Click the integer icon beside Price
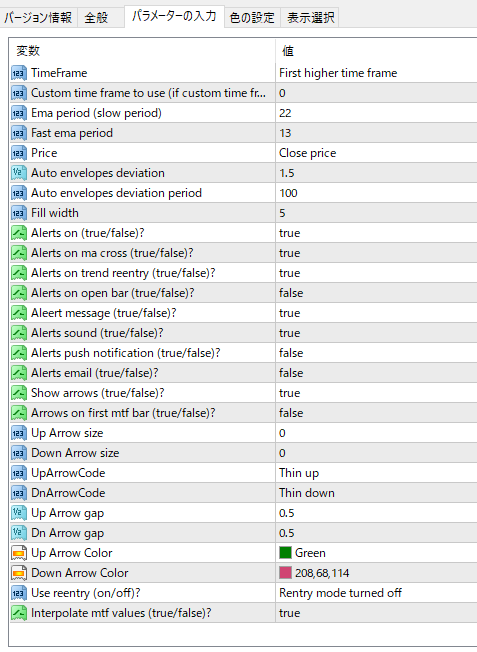477x652 pixels. pos(19,153)
